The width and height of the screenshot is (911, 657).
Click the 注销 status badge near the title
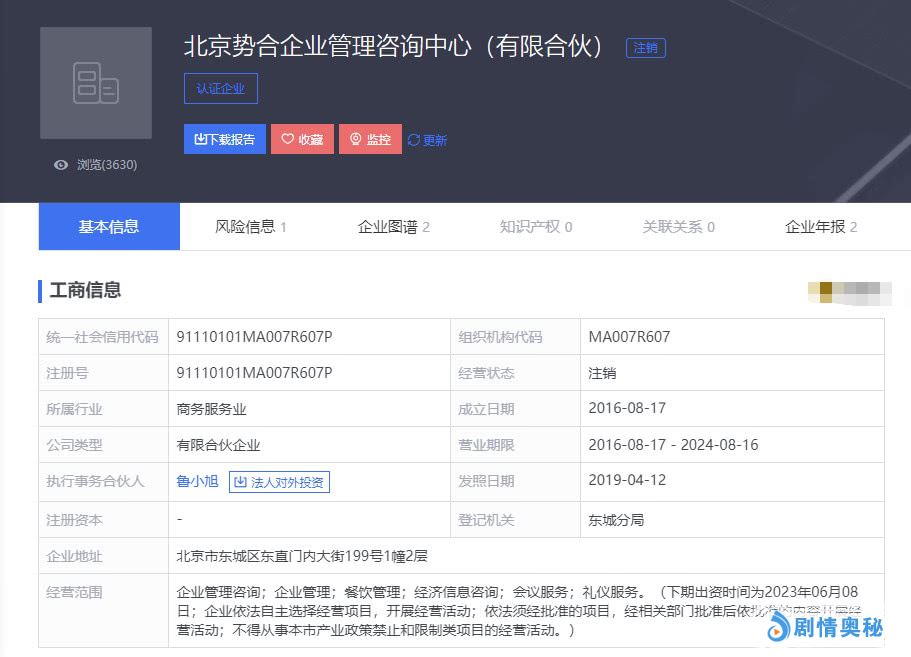(x=646, y=48)
